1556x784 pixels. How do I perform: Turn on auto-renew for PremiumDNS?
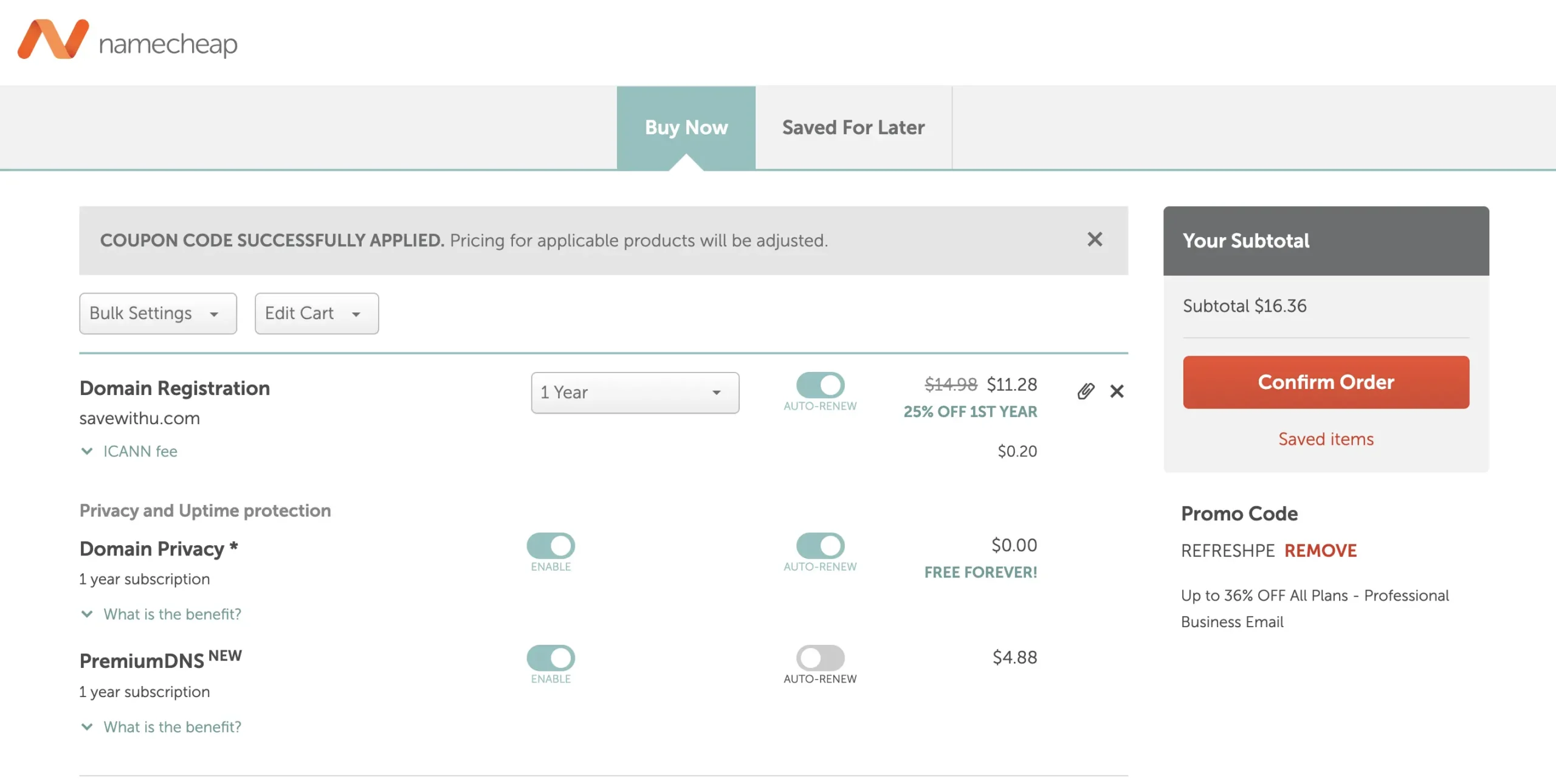click(820, 658)
